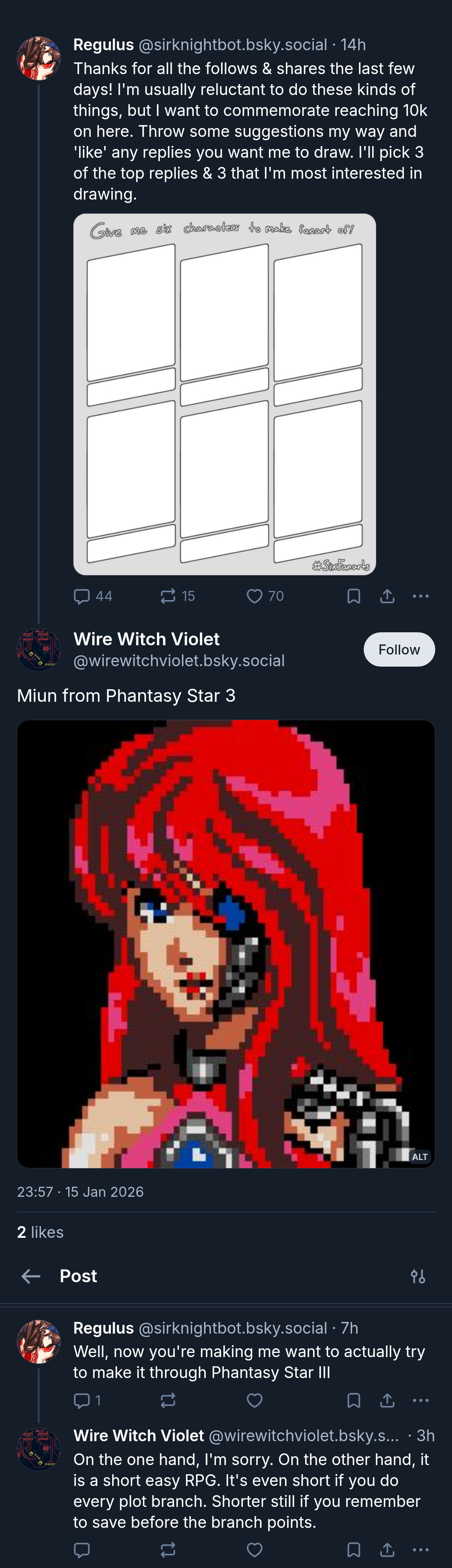Share the Six Fanarts post

click(x=387, y=596)
